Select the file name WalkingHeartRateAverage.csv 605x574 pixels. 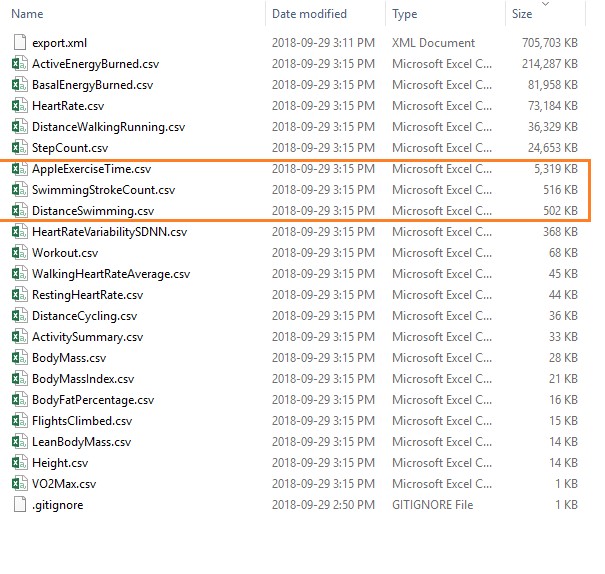pyautogui.click(x=111, y=274)
